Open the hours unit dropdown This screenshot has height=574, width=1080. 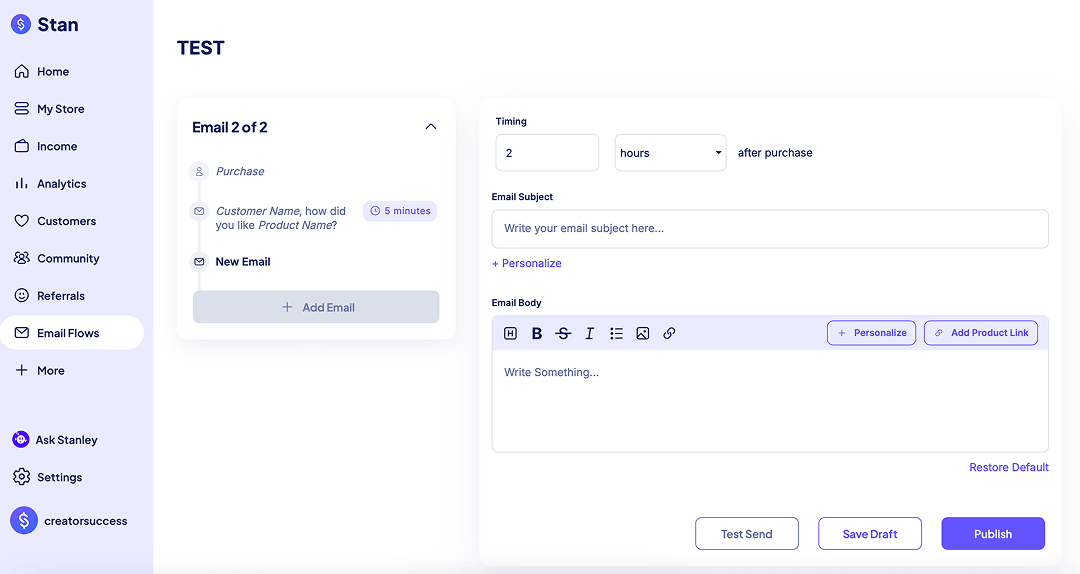click(670, 153)
